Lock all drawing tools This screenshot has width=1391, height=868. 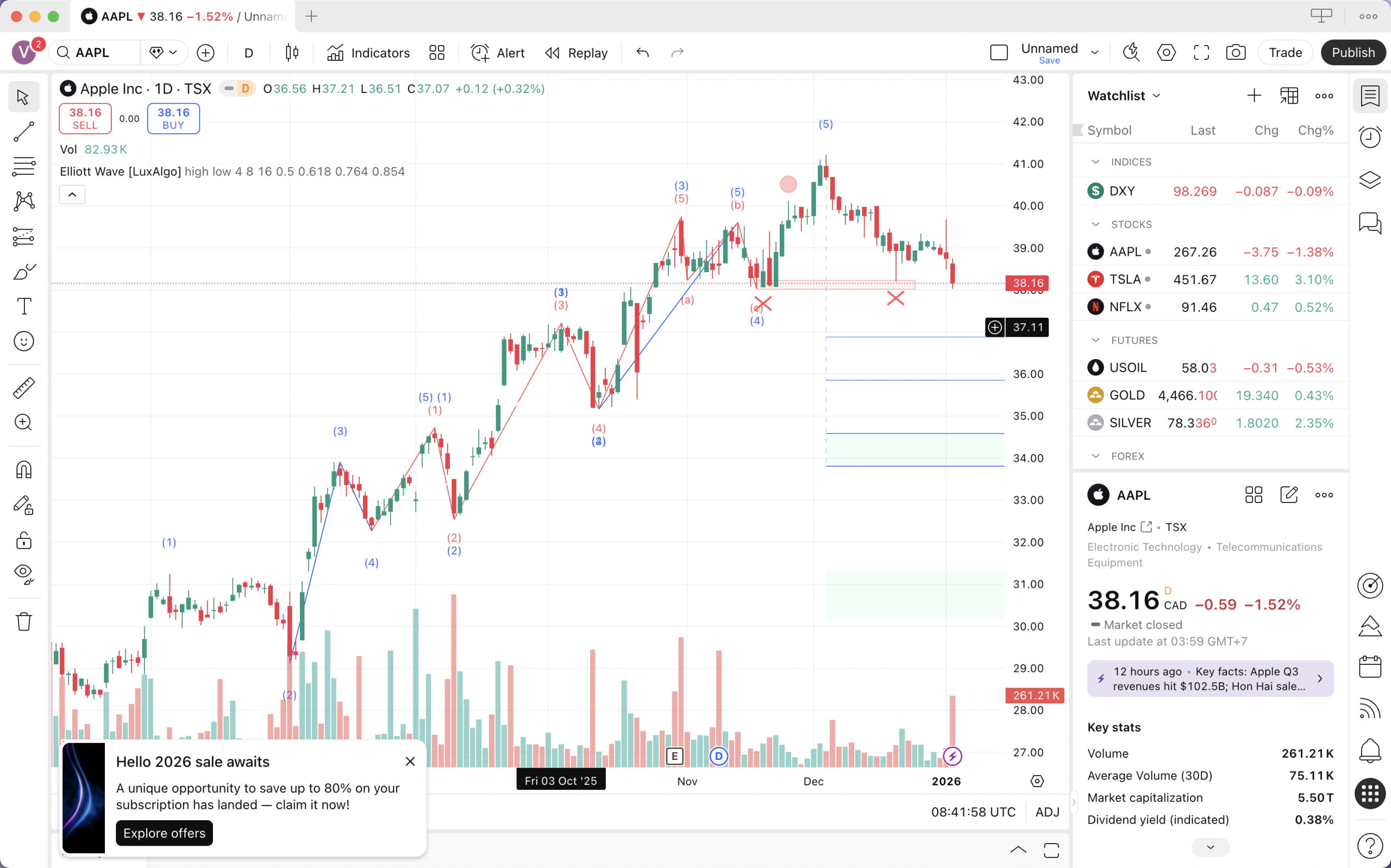coord(23,540)
